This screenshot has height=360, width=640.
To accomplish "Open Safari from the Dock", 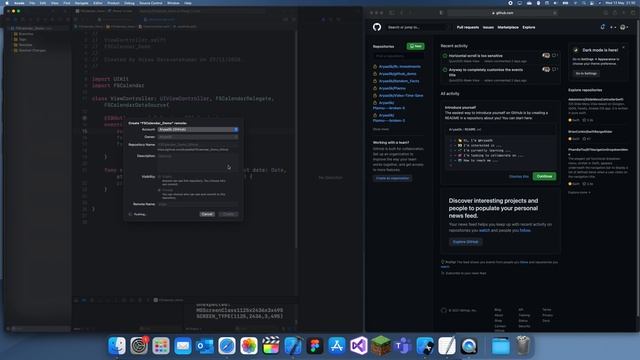I will 227,346.
